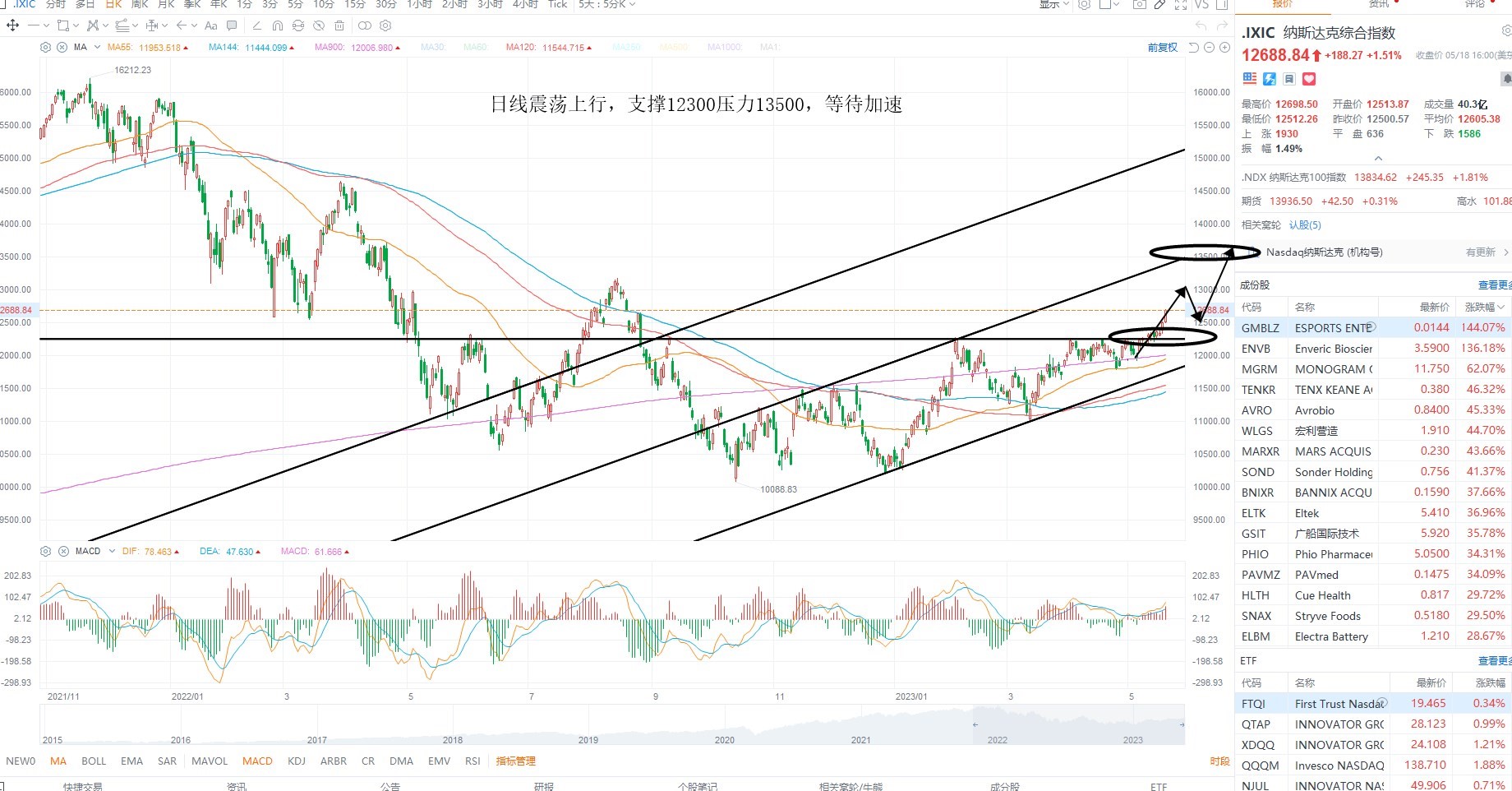Toggle the bell price alert icon
Screen dimensions: 1512x791
click(x=1506, y=79)
